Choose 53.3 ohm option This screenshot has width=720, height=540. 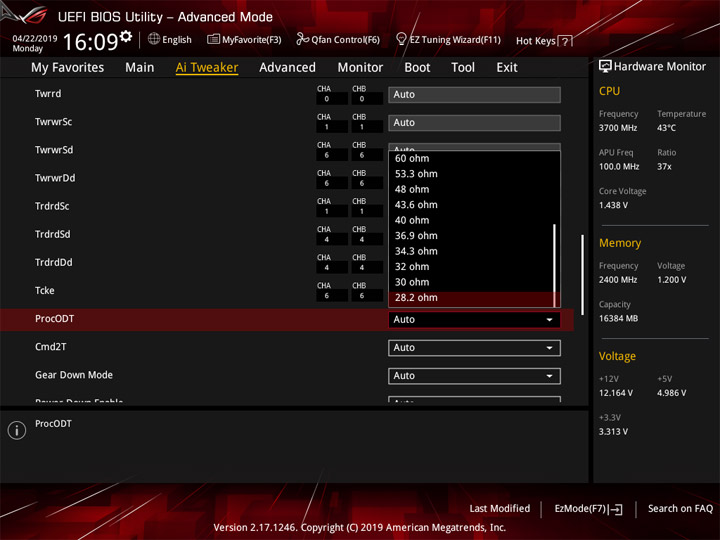[x=471, y=174]
